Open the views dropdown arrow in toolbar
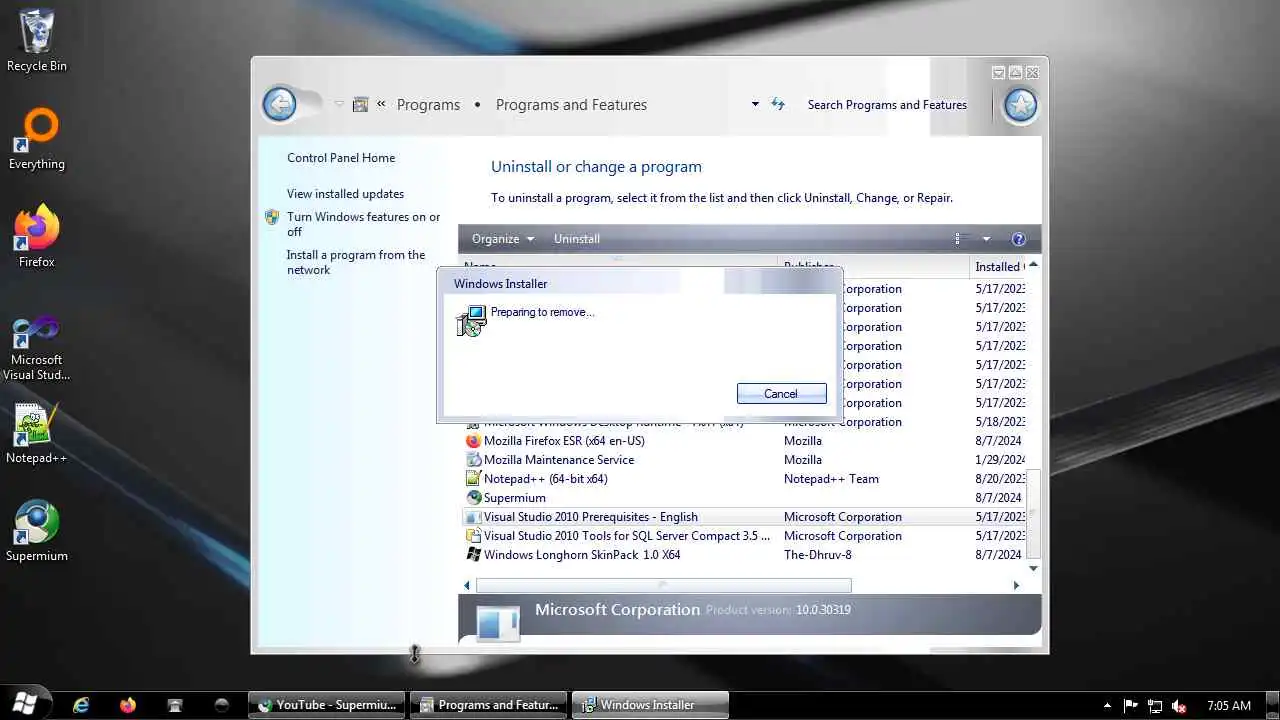 coord(986,239)
